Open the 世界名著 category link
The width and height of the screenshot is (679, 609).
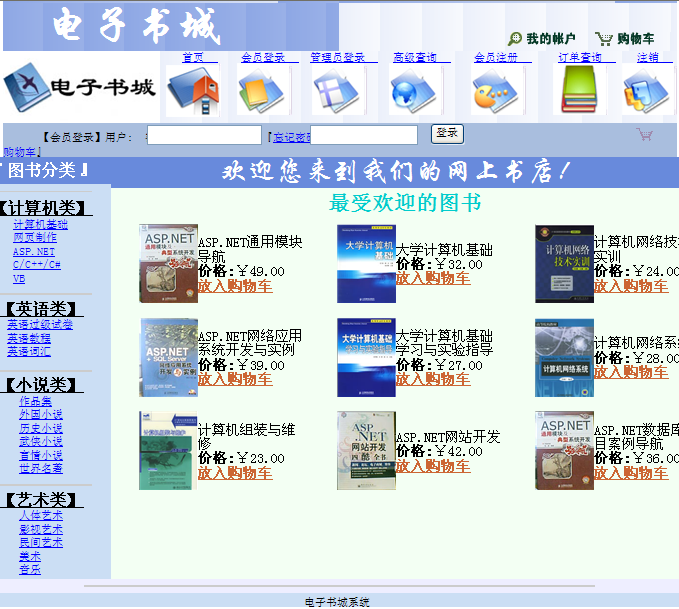[x=41, y=468]
